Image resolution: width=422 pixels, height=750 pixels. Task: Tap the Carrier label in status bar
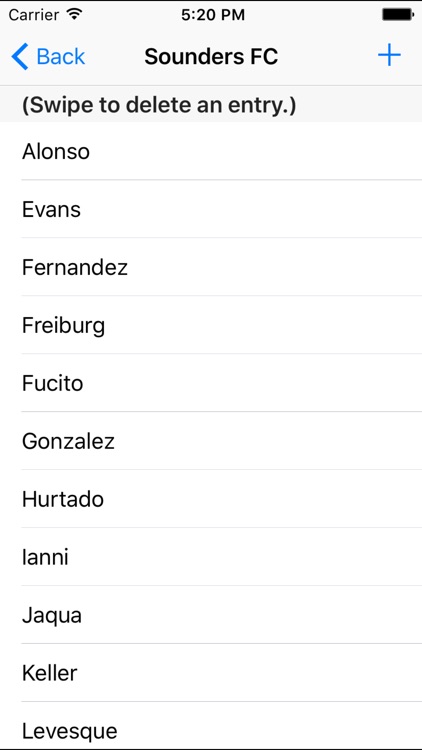(x=35, y=15)
